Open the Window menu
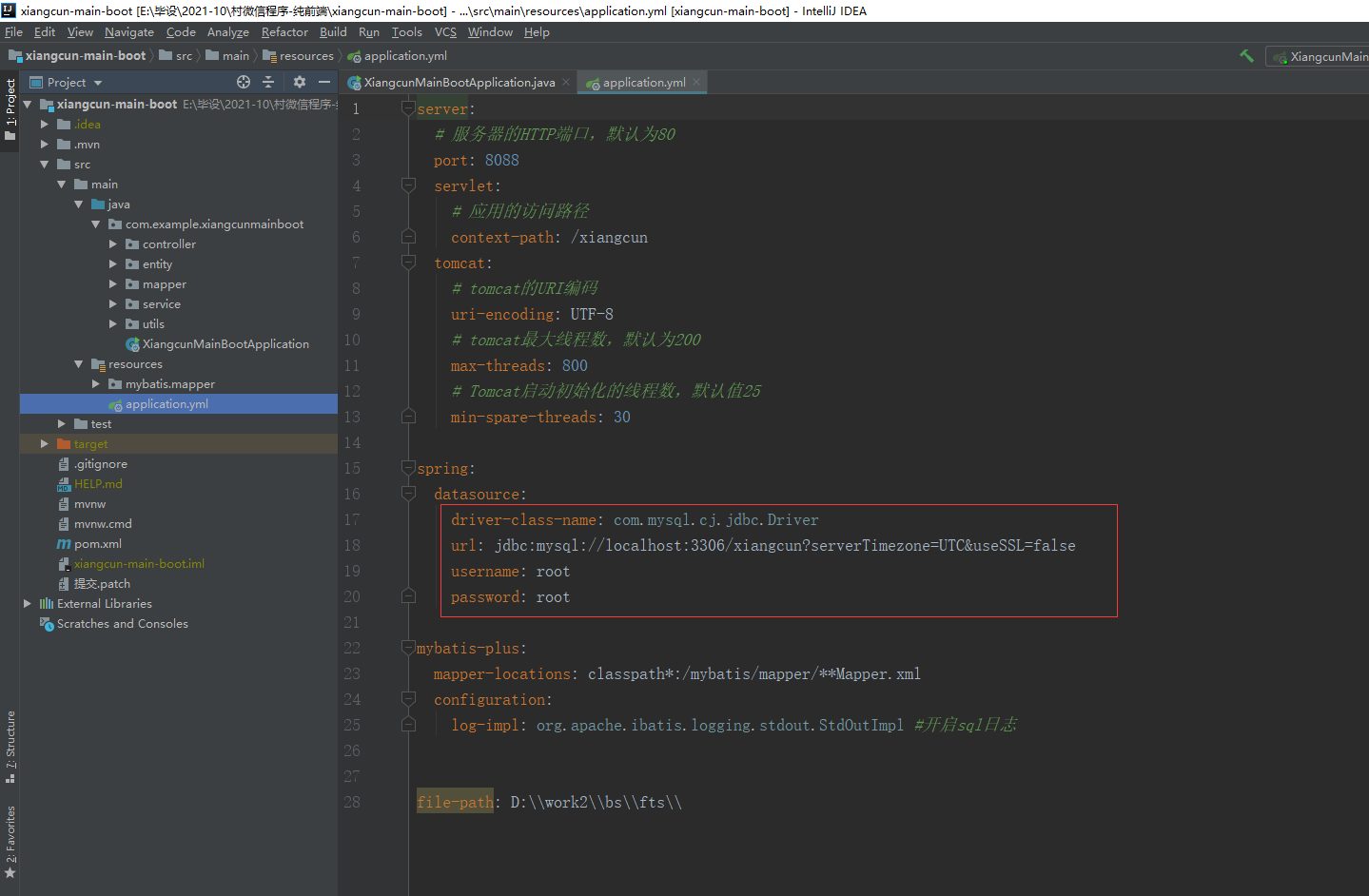 [x=490, y=32]
